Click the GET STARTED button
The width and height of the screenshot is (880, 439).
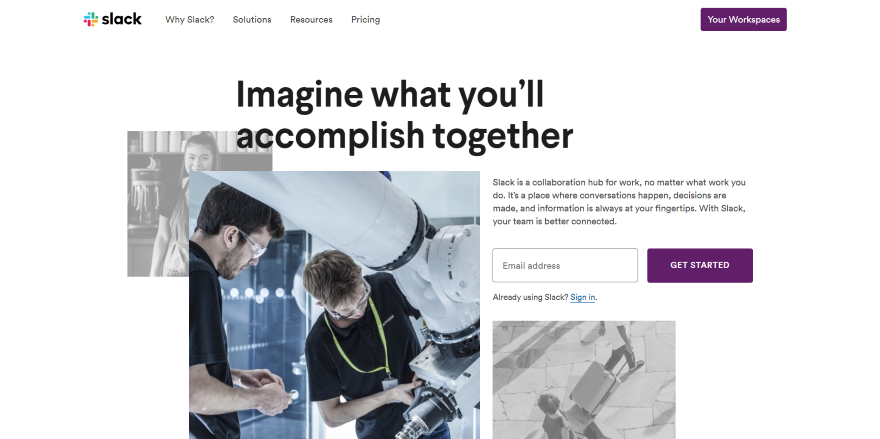coord(699,266)
